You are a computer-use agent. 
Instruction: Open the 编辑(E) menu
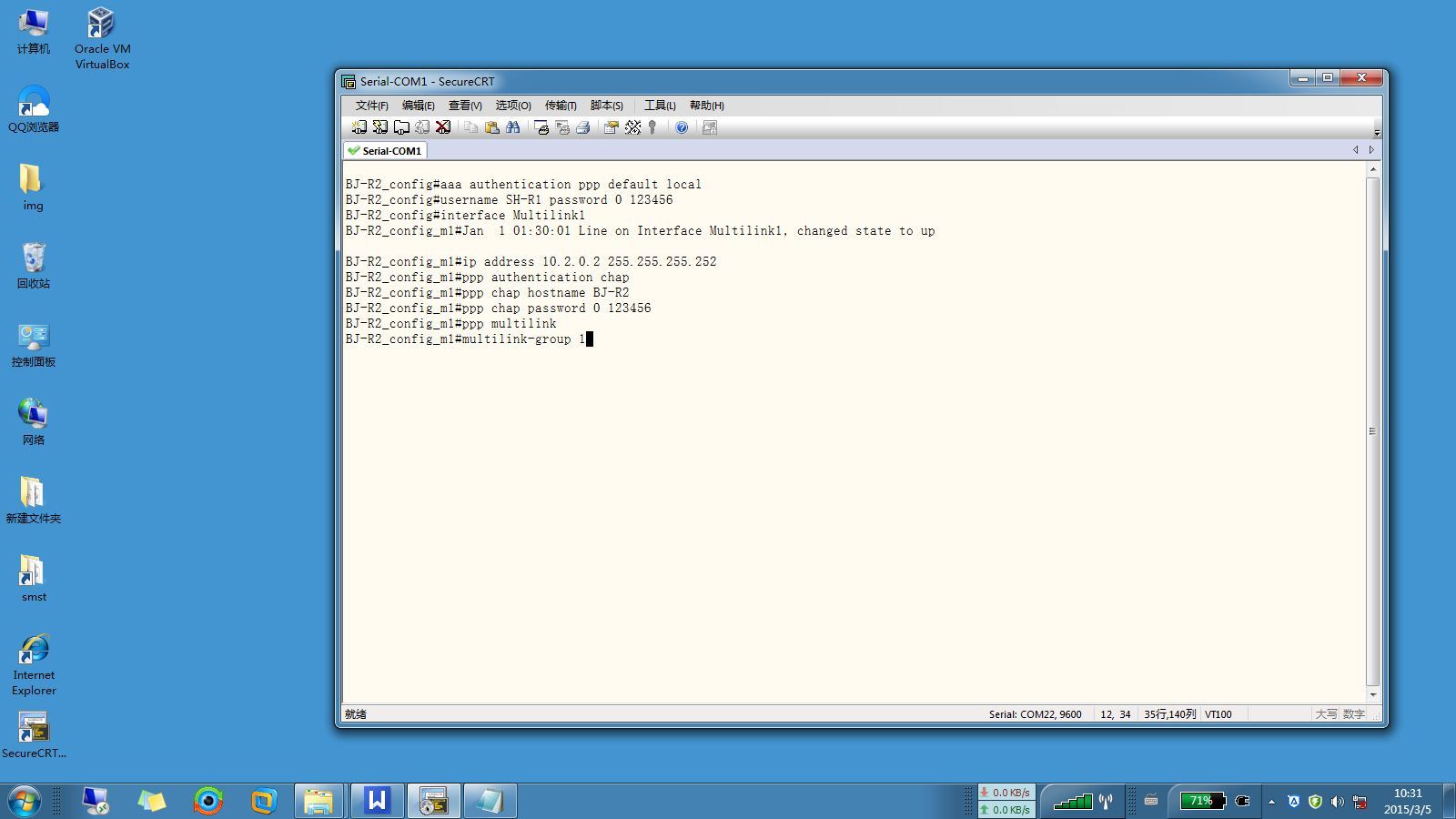pos(419,106)
